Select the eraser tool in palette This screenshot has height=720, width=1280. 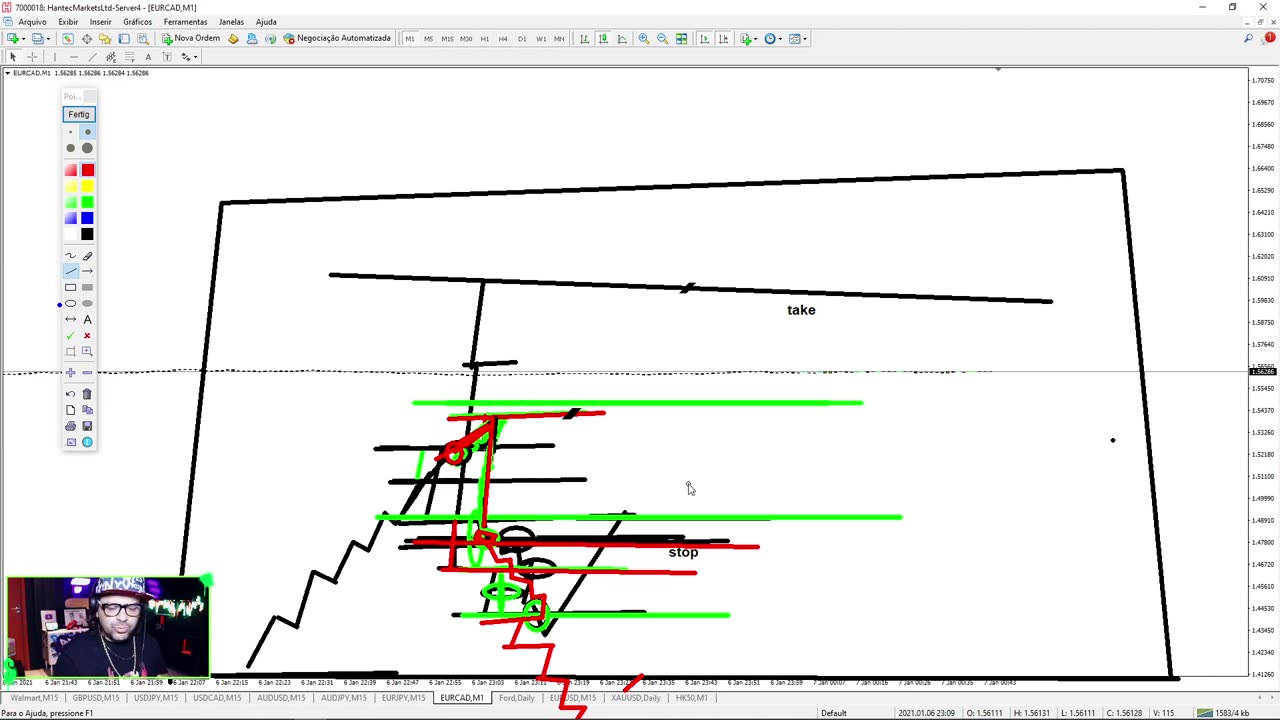(87, 256)
